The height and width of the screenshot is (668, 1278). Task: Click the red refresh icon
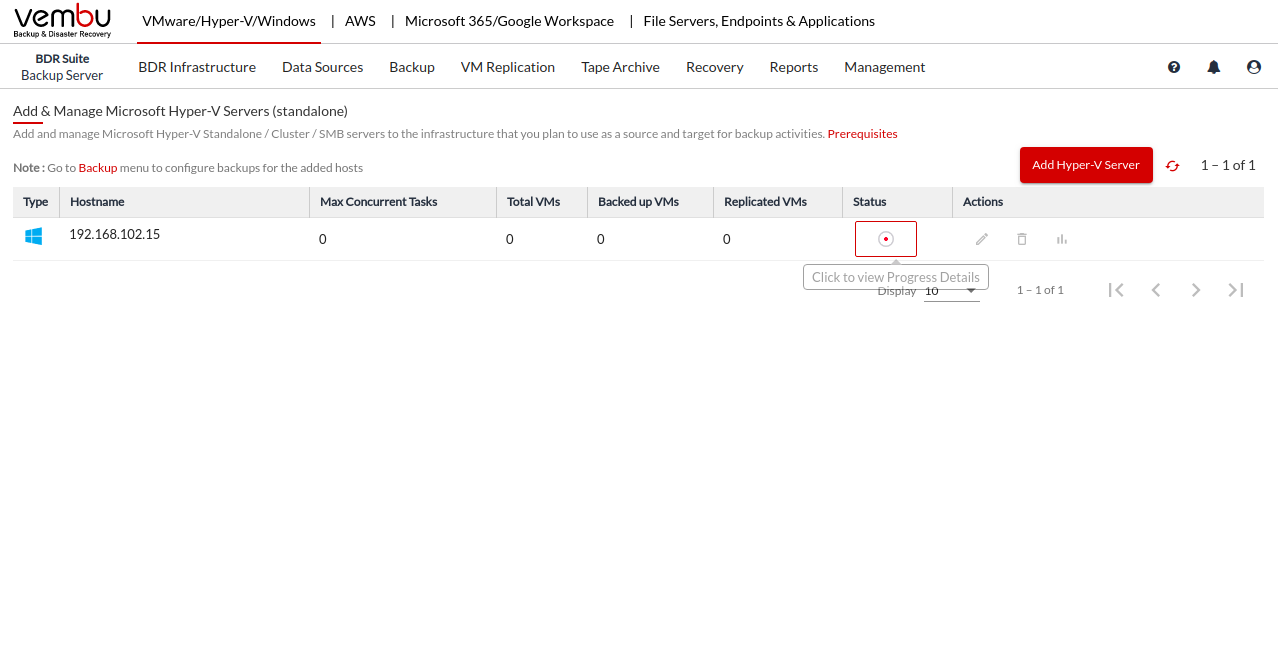click(x=1172, y=166)
